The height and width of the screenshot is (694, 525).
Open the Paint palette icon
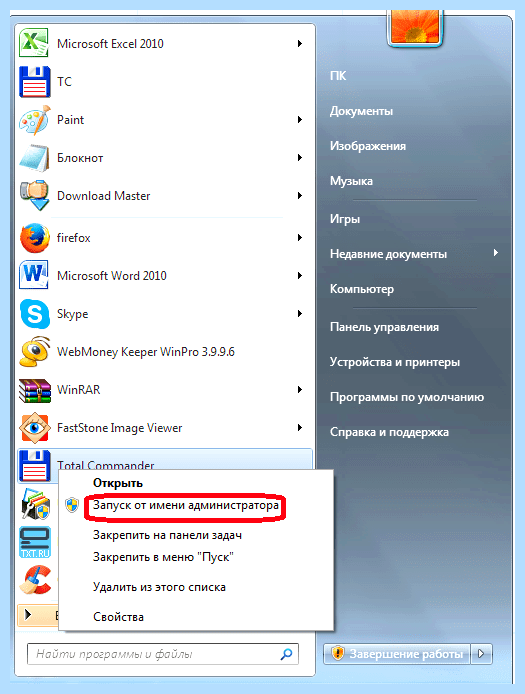click(35, 120)
